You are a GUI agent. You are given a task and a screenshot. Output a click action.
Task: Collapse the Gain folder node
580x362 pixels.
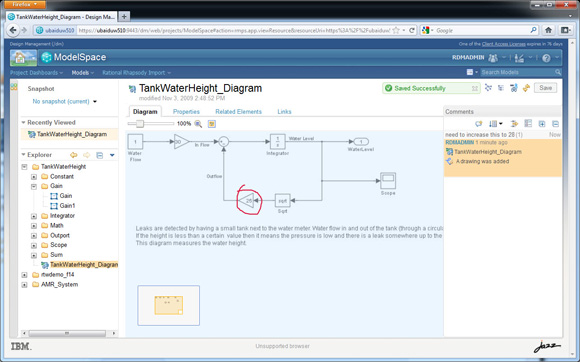pyautogui.click(x=34, y=186)
